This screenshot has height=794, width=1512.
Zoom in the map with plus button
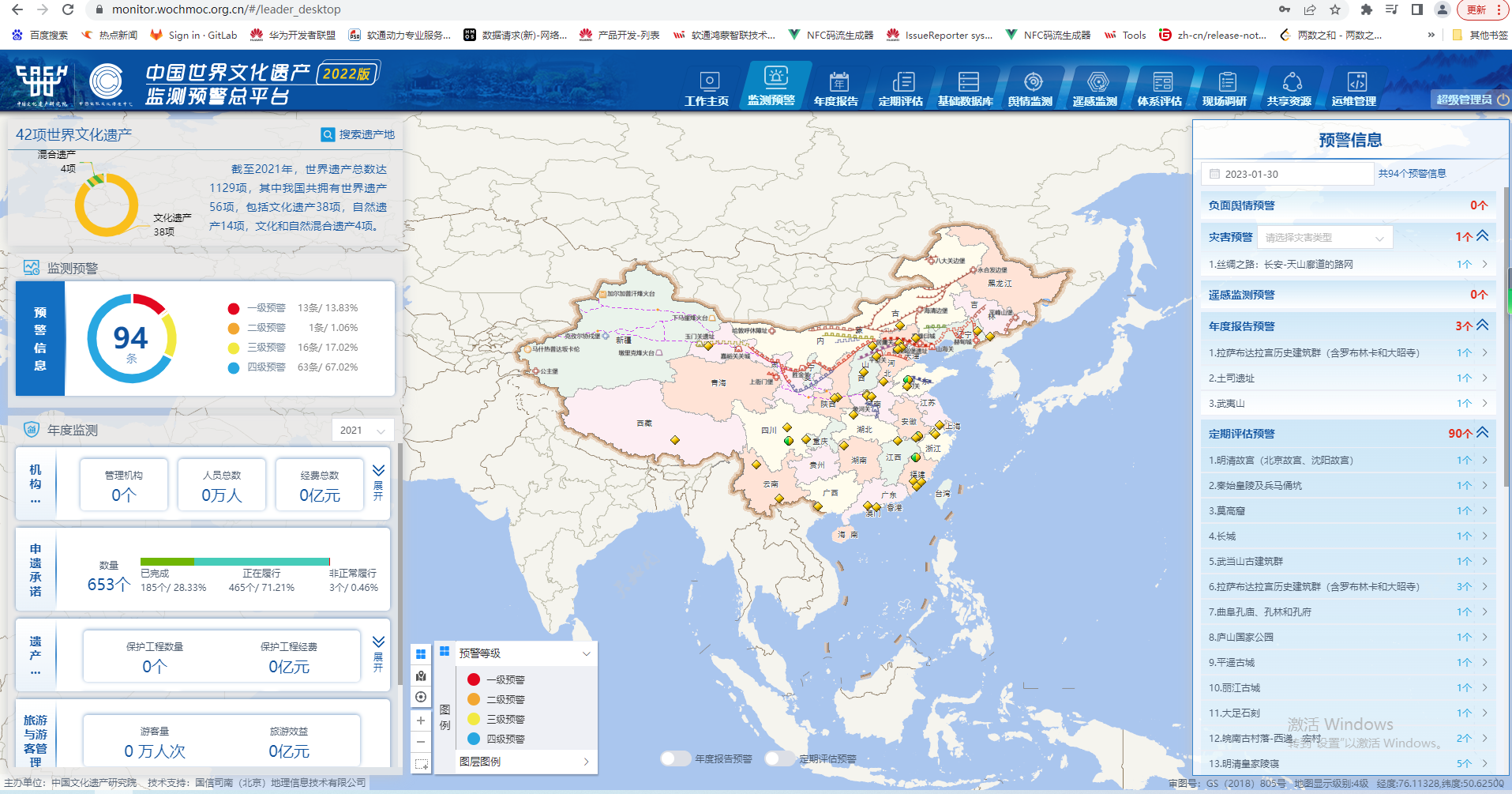point(421,721)
